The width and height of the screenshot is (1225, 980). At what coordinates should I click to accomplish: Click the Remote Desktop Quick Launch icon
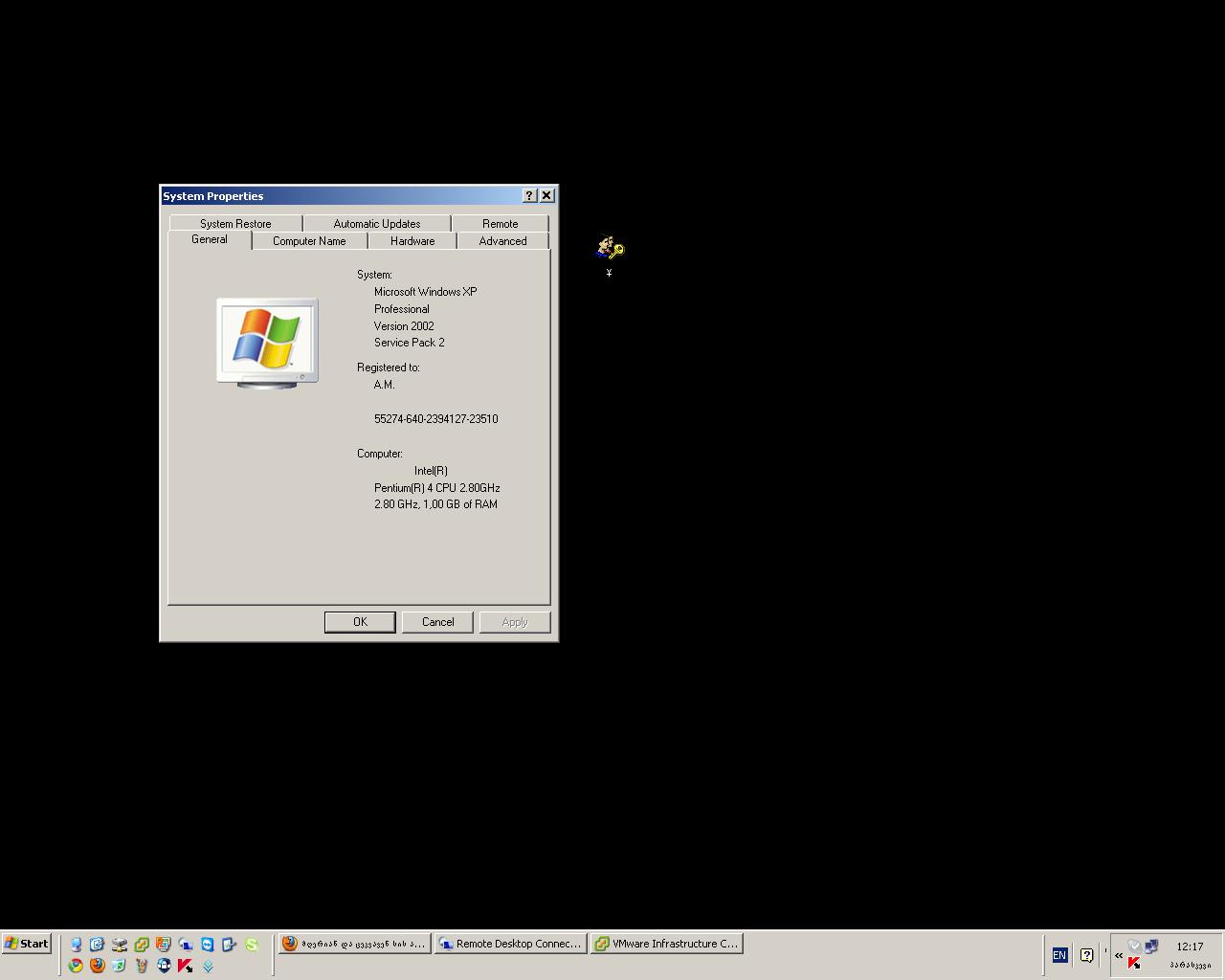(186, 945)
